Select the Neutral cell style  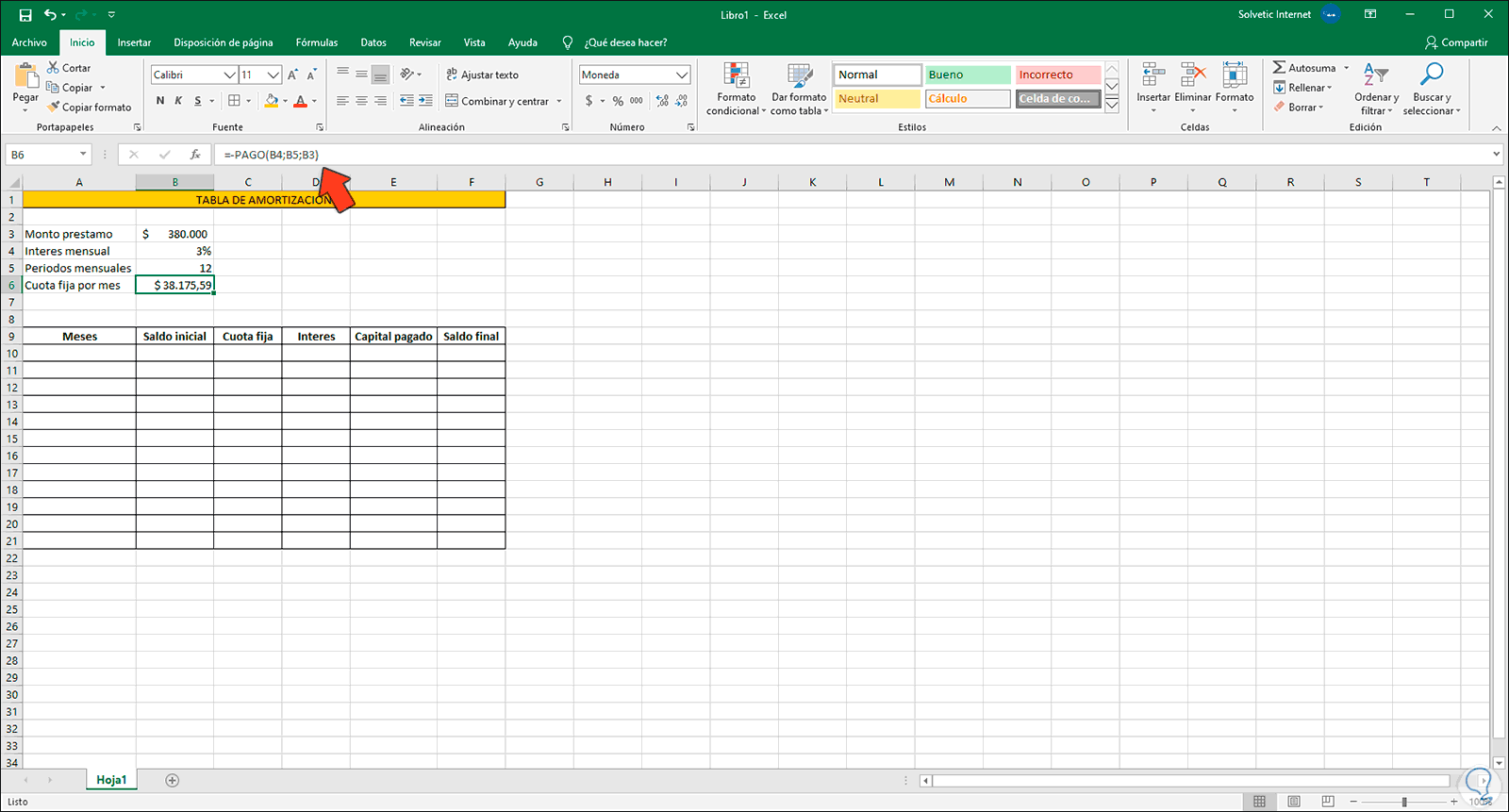pos(877,98)
